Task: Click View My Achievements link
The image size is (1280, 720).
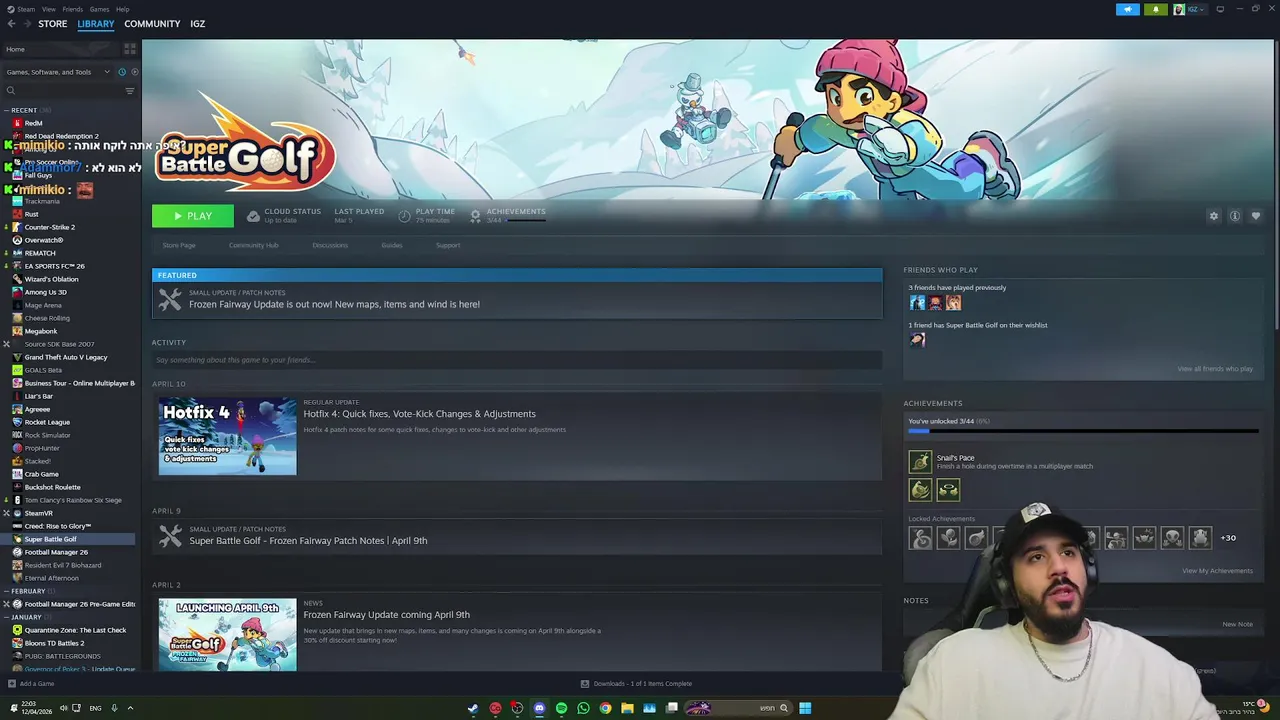Action: click(1217, 571)
